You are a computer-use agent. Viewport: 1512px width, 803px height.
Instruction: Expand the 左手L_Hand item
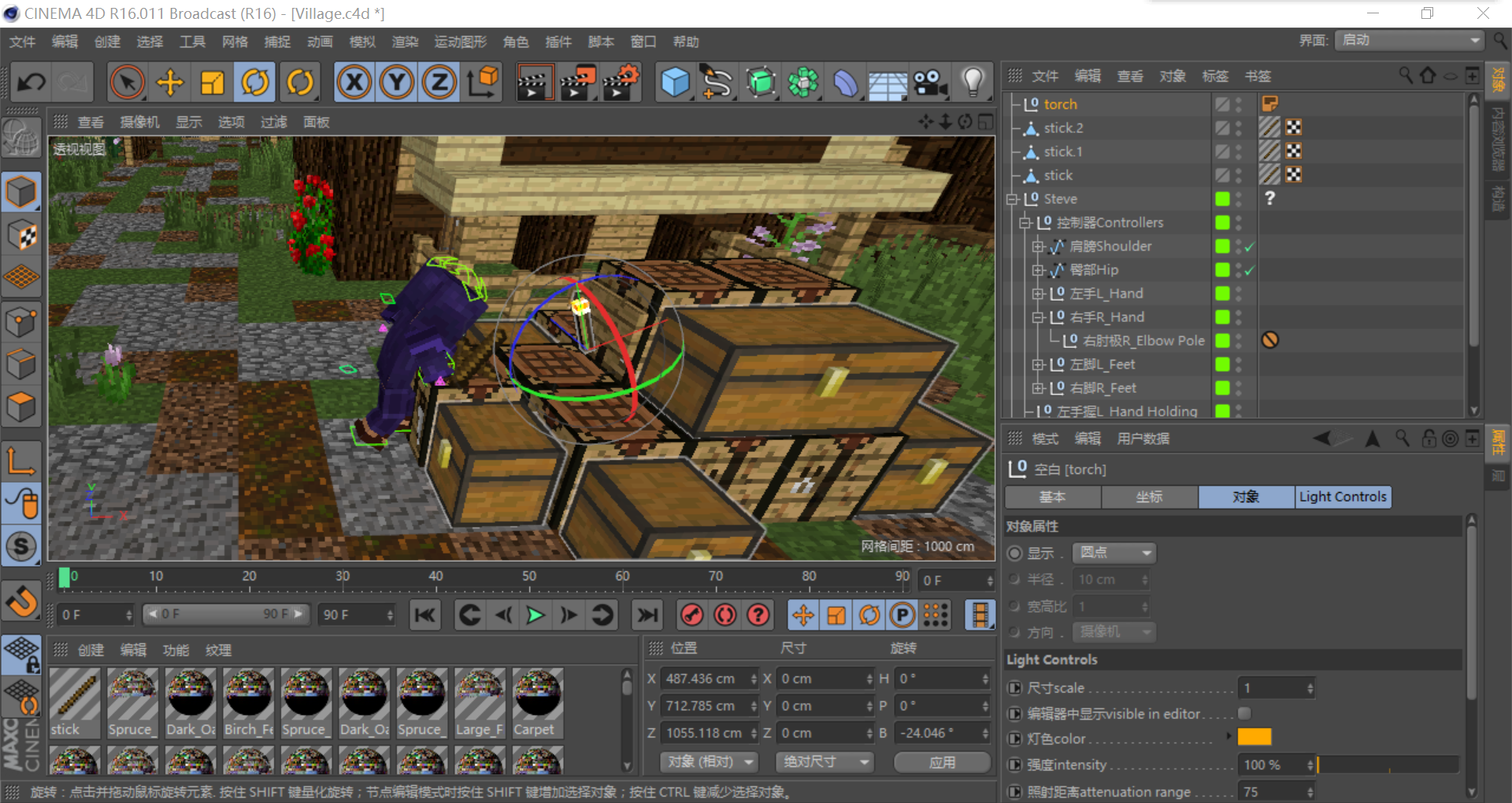[x=1038, y=294]
